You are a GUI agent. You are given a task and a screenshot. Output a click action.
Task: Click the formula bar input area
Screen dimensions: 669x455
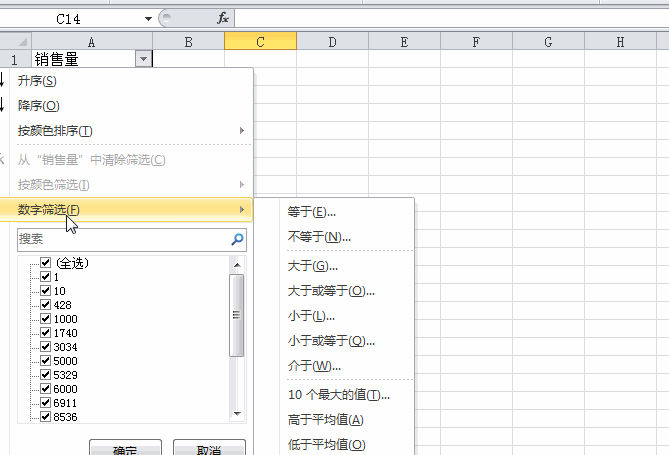[x=451, y=18]
